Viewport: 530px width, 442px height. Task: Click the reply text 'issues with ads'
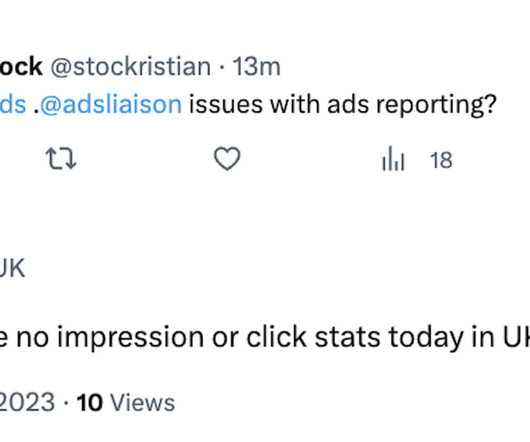[x=279, y=104]
